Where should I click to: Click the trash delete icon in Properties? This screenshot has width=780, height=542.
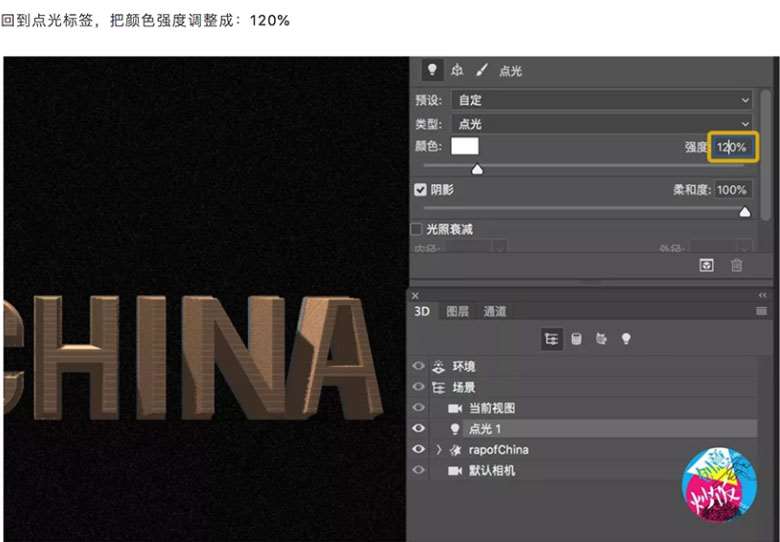click(737, 265)
